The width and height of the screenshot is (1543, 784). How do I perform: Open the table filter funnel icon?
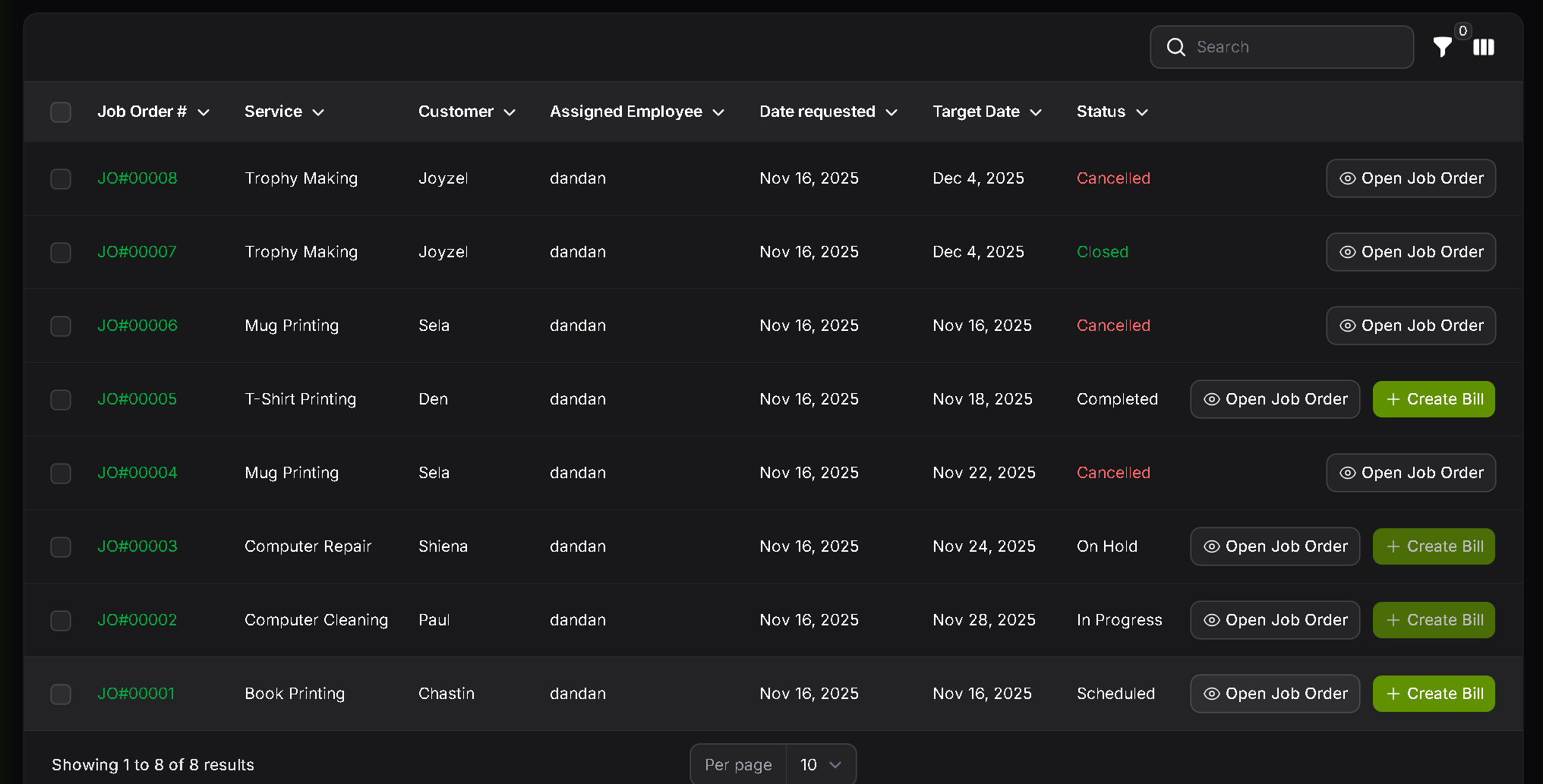[1442, 47]
